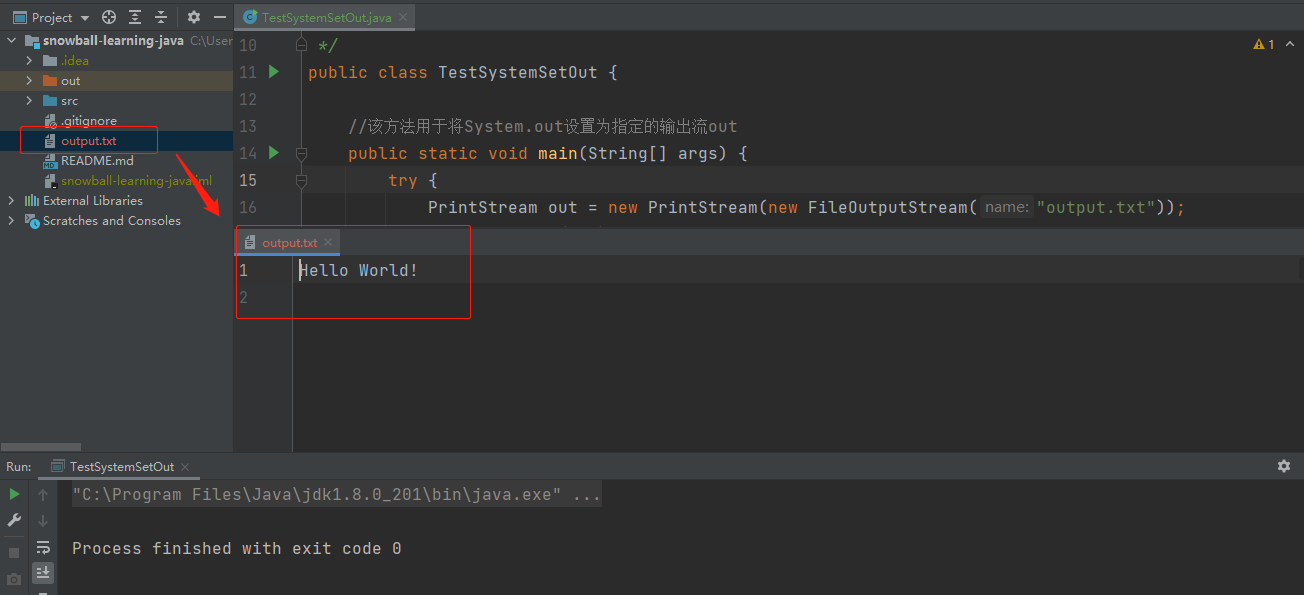This screenshot has width=1304, height=595.
Task: Click the warning indicator in editor corner
Action: 1264,44
